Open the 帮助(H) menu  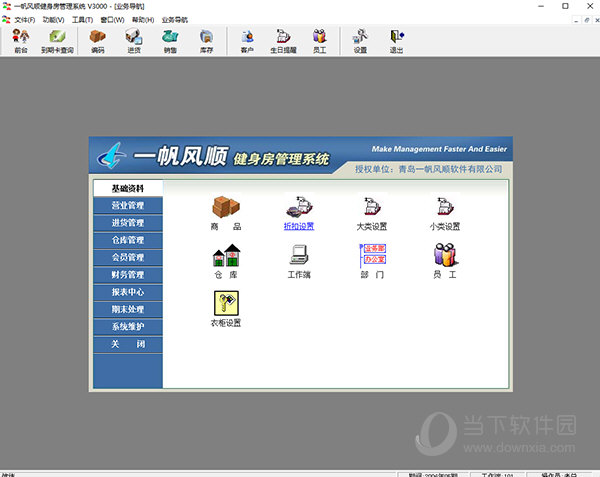click(x=143, y=20)
